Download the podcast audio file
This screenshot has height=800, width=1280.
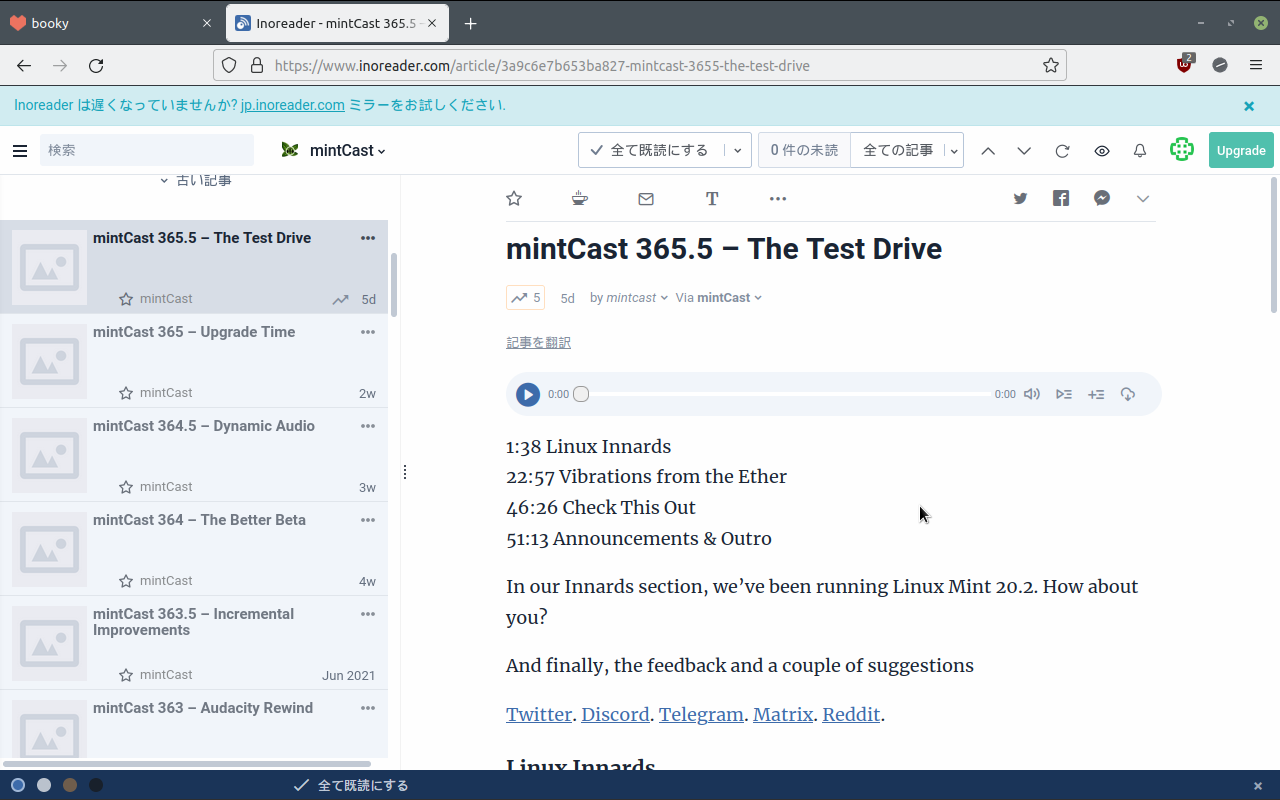1128,394
